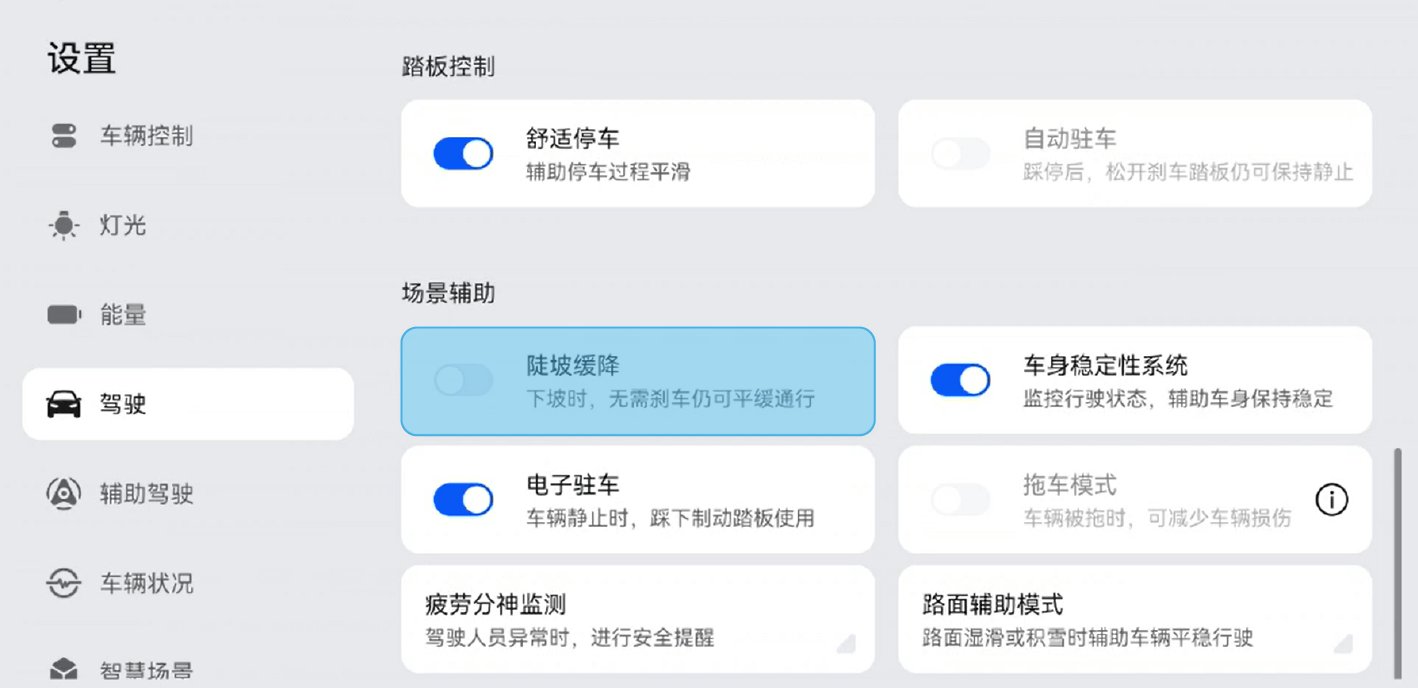Click the lights bulb icon in sidebar

click(64, 226)
